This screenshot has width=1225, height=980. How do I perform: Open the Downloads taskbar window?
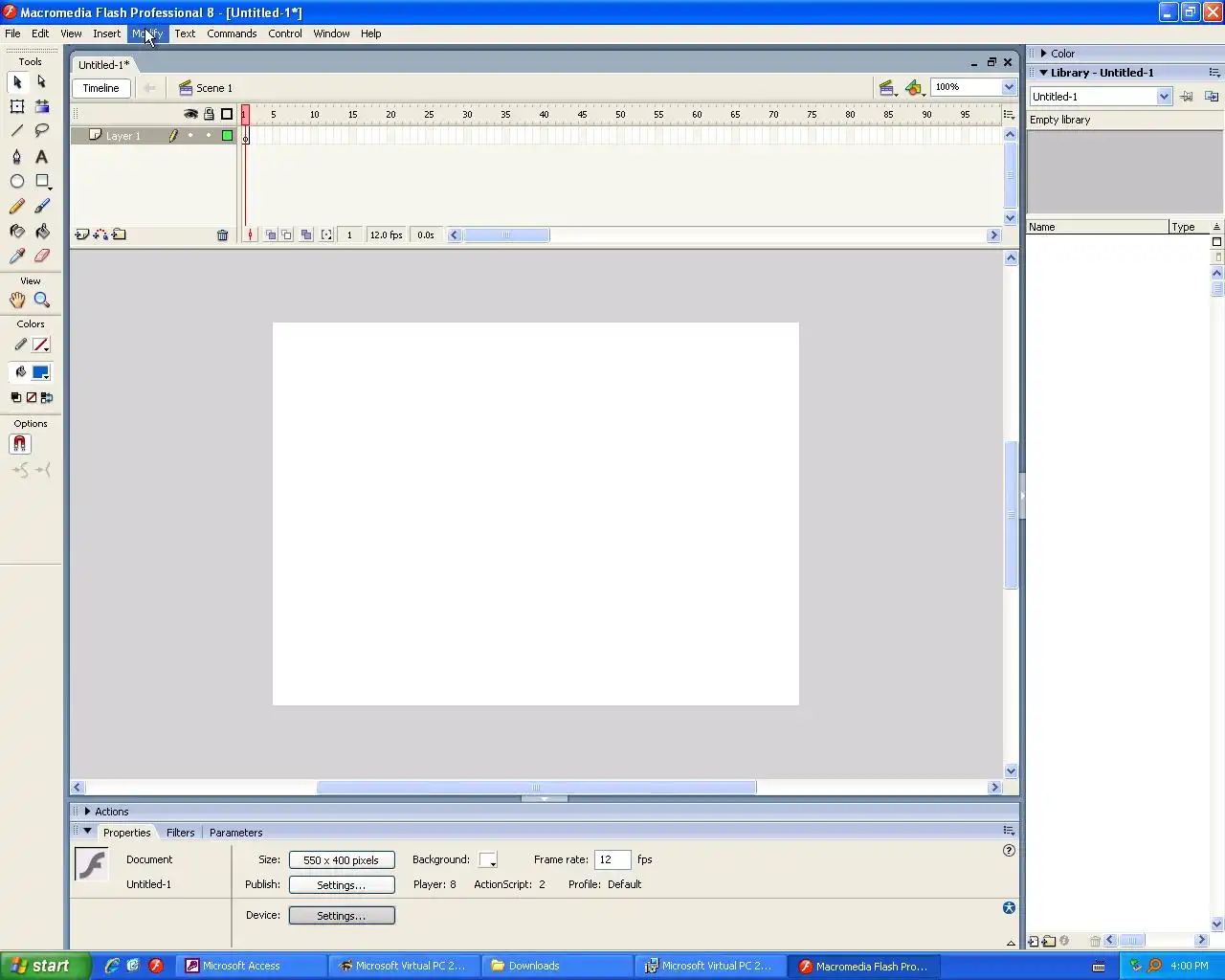pos(557,966)
